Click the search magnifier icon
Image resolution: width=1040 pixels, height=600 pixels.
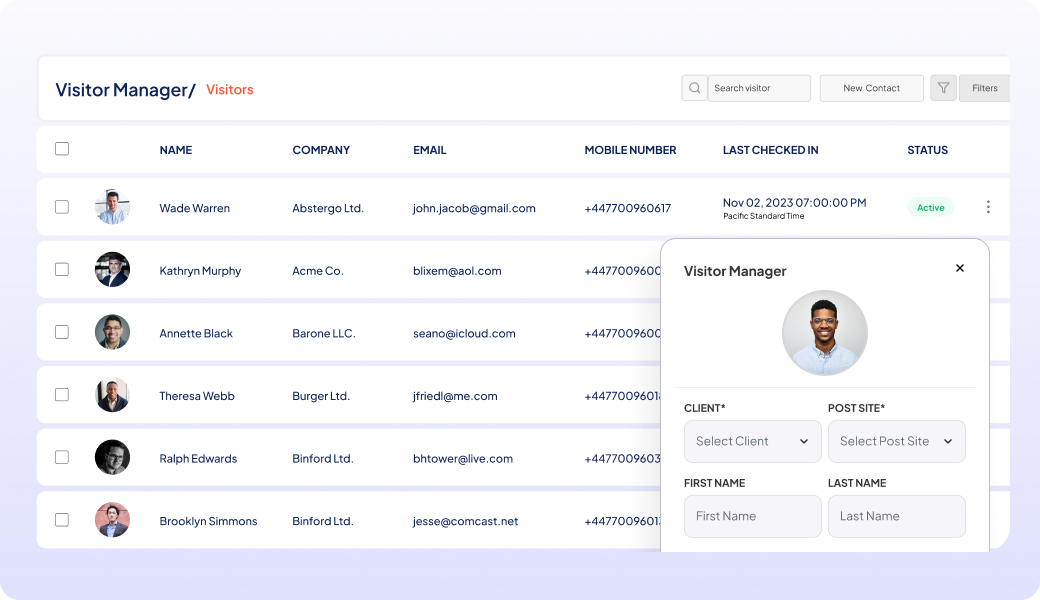[x=694, y=88]
